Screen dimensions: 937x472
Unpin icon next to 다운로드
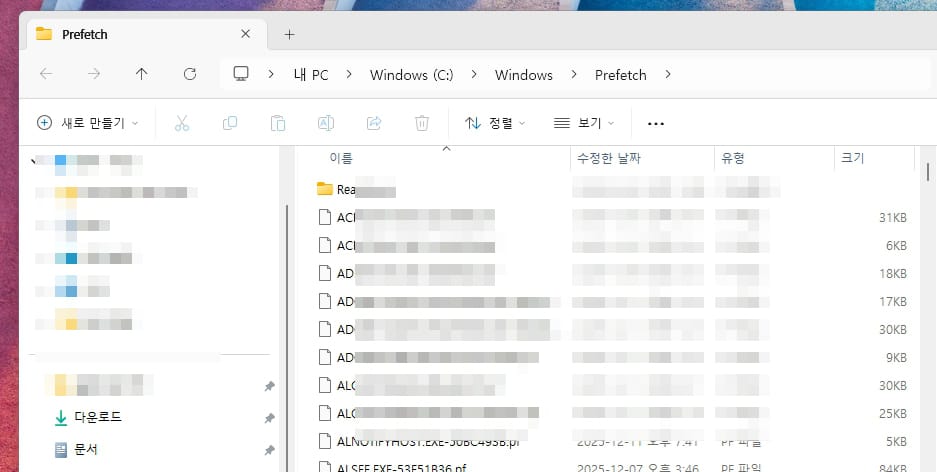pyautogui.click(x=270, y=418)
